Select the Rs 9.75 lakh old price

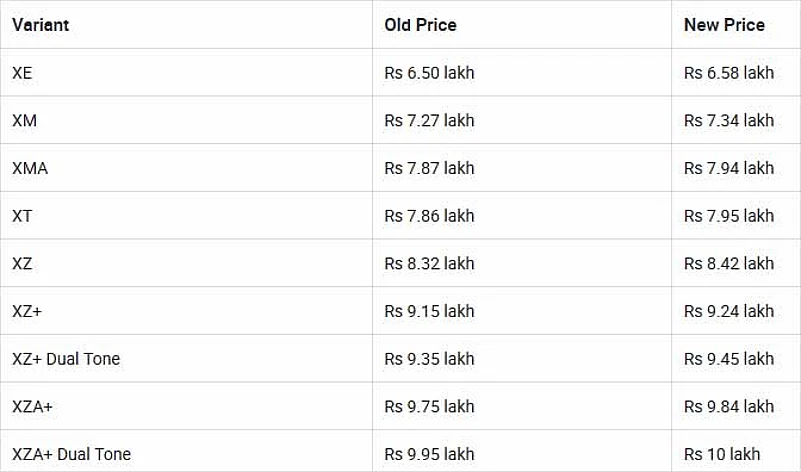[x=429, y=407]
